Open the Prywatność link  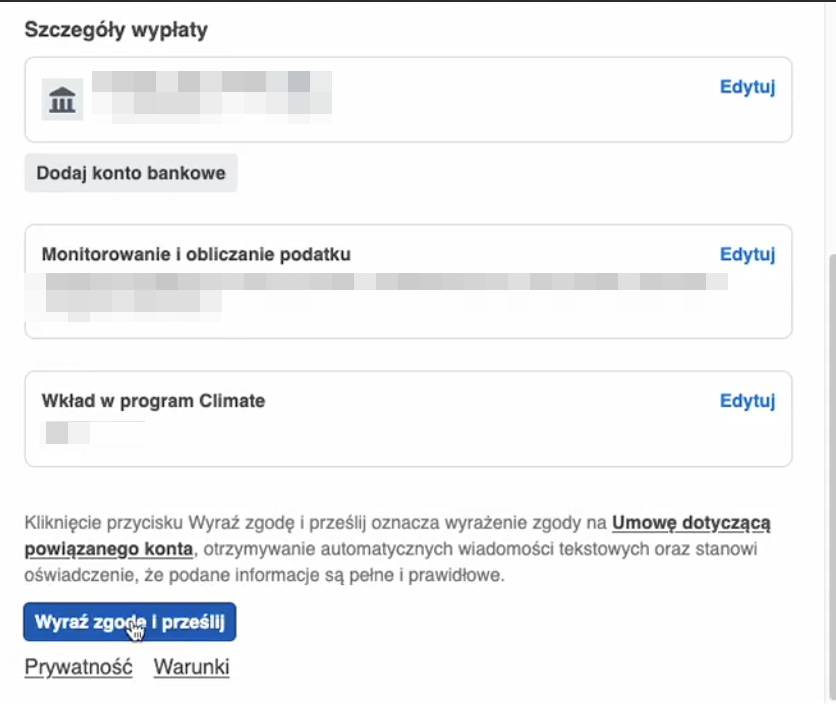point(78,667)
